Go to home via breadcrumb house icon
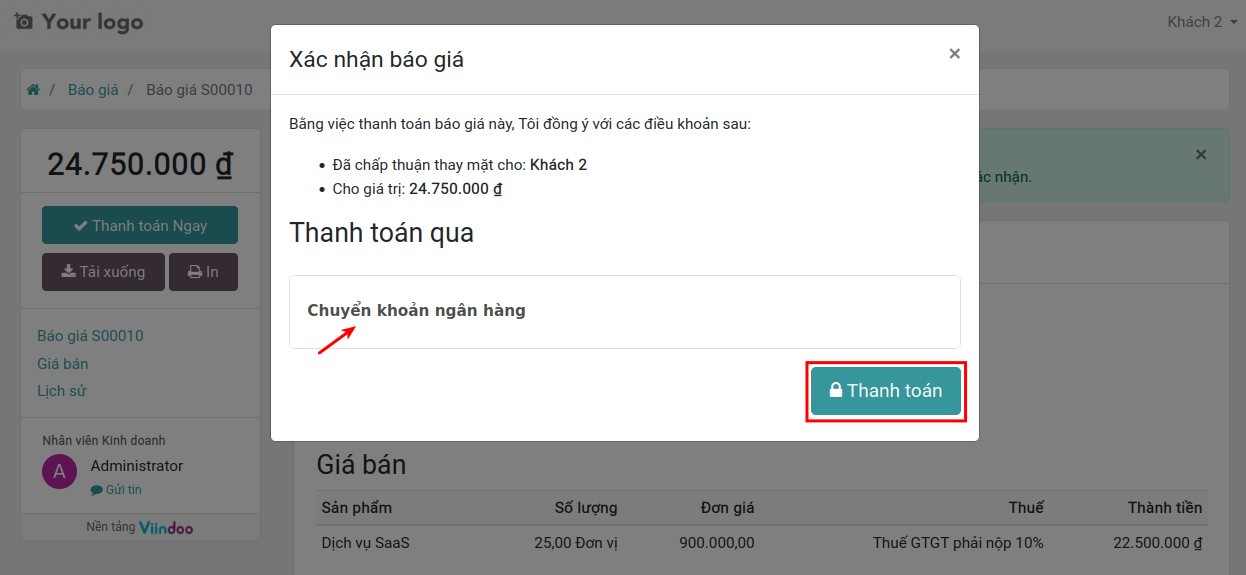Viewport: 1246px width, 575px height. (x=33, y=90)
